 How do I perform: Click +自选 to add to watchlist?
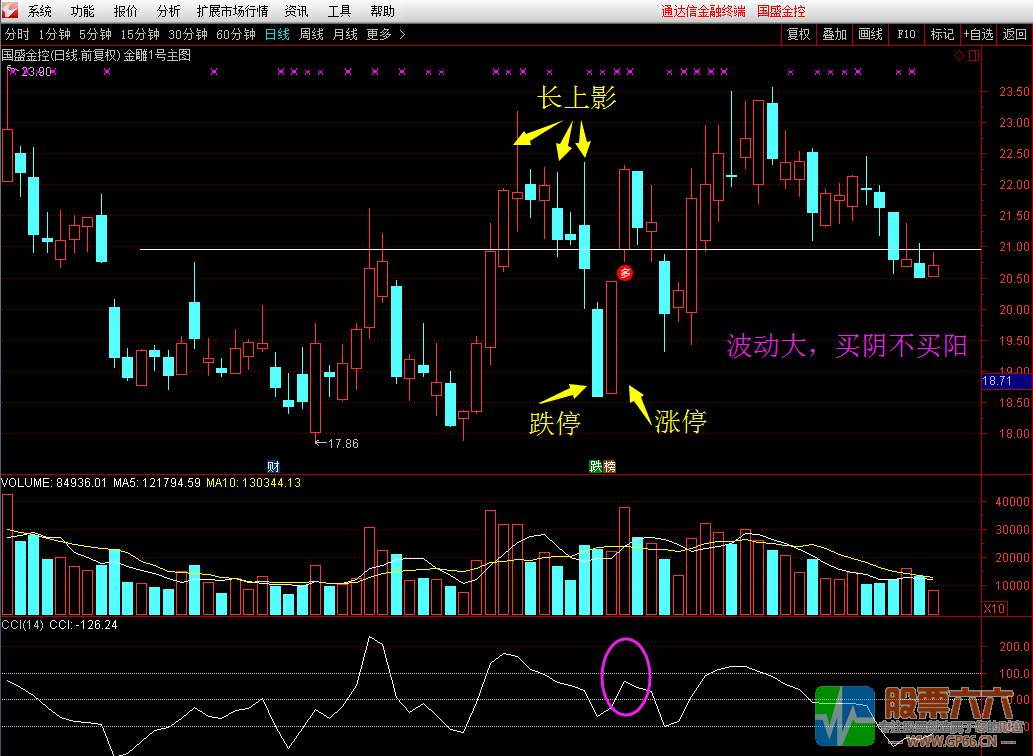979,34
